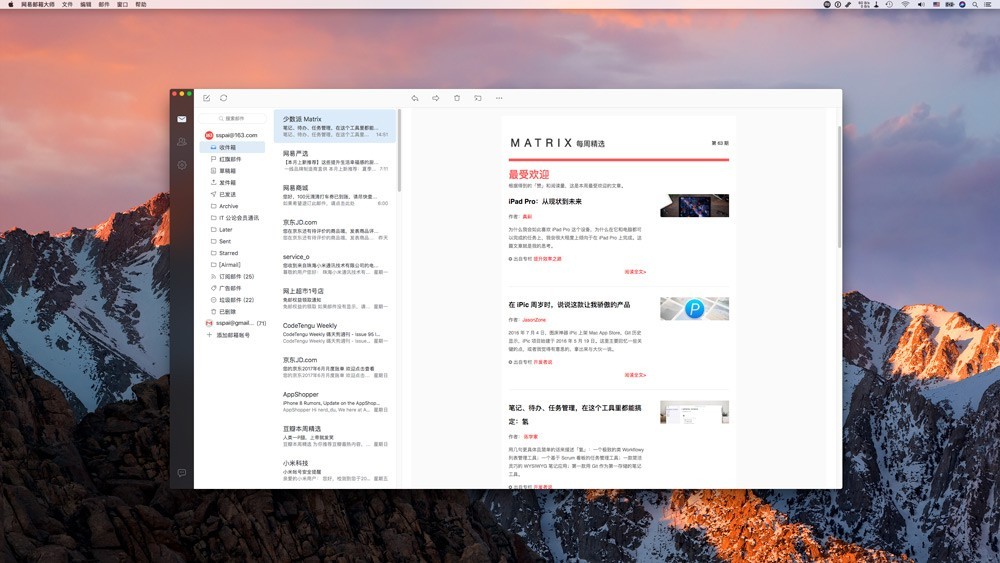The image size is (1000, 563).
Task: Open settings gear in dark sidebar
Action: [182, 165]
